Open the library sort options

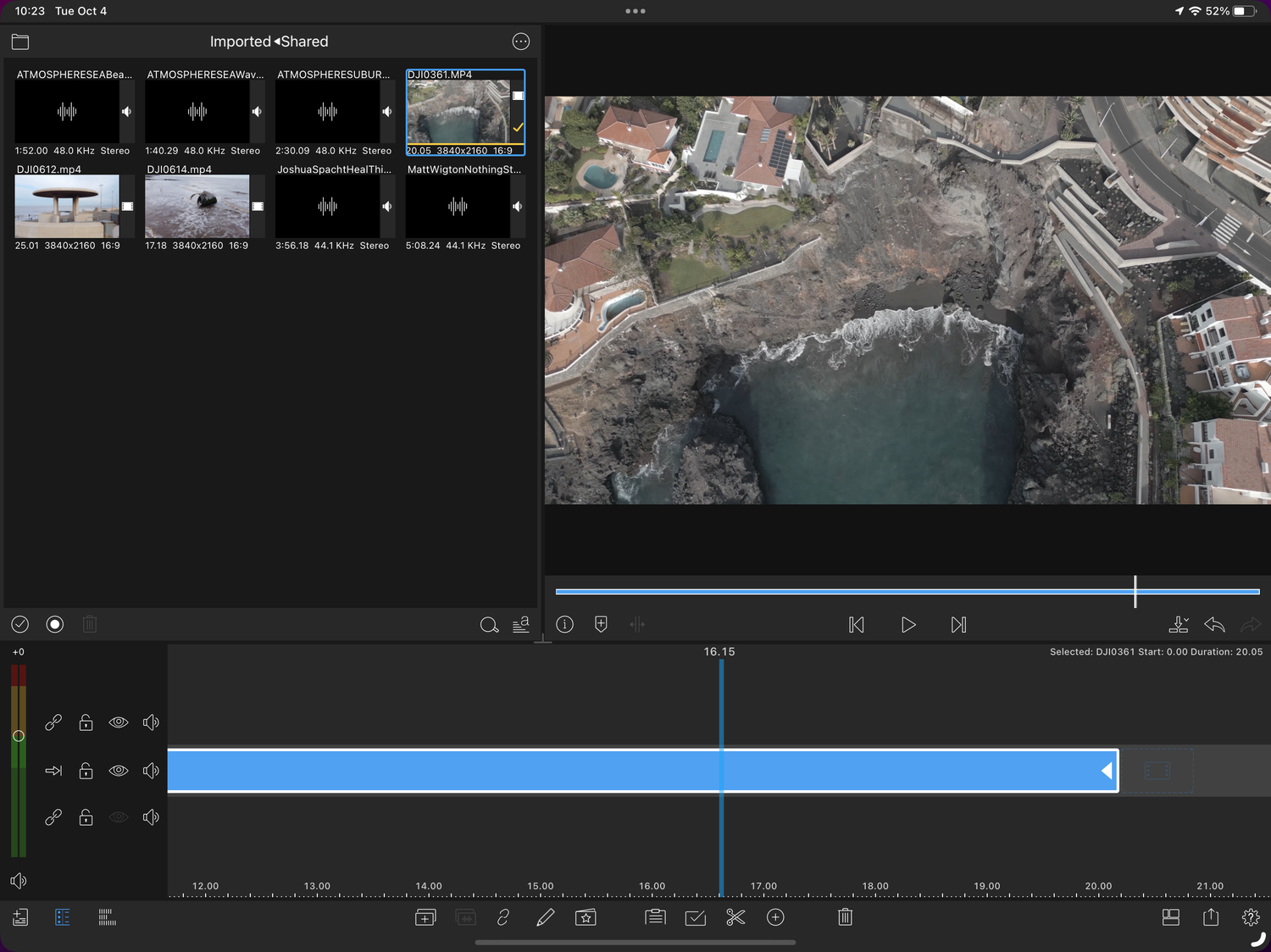[x=521, y=624]
